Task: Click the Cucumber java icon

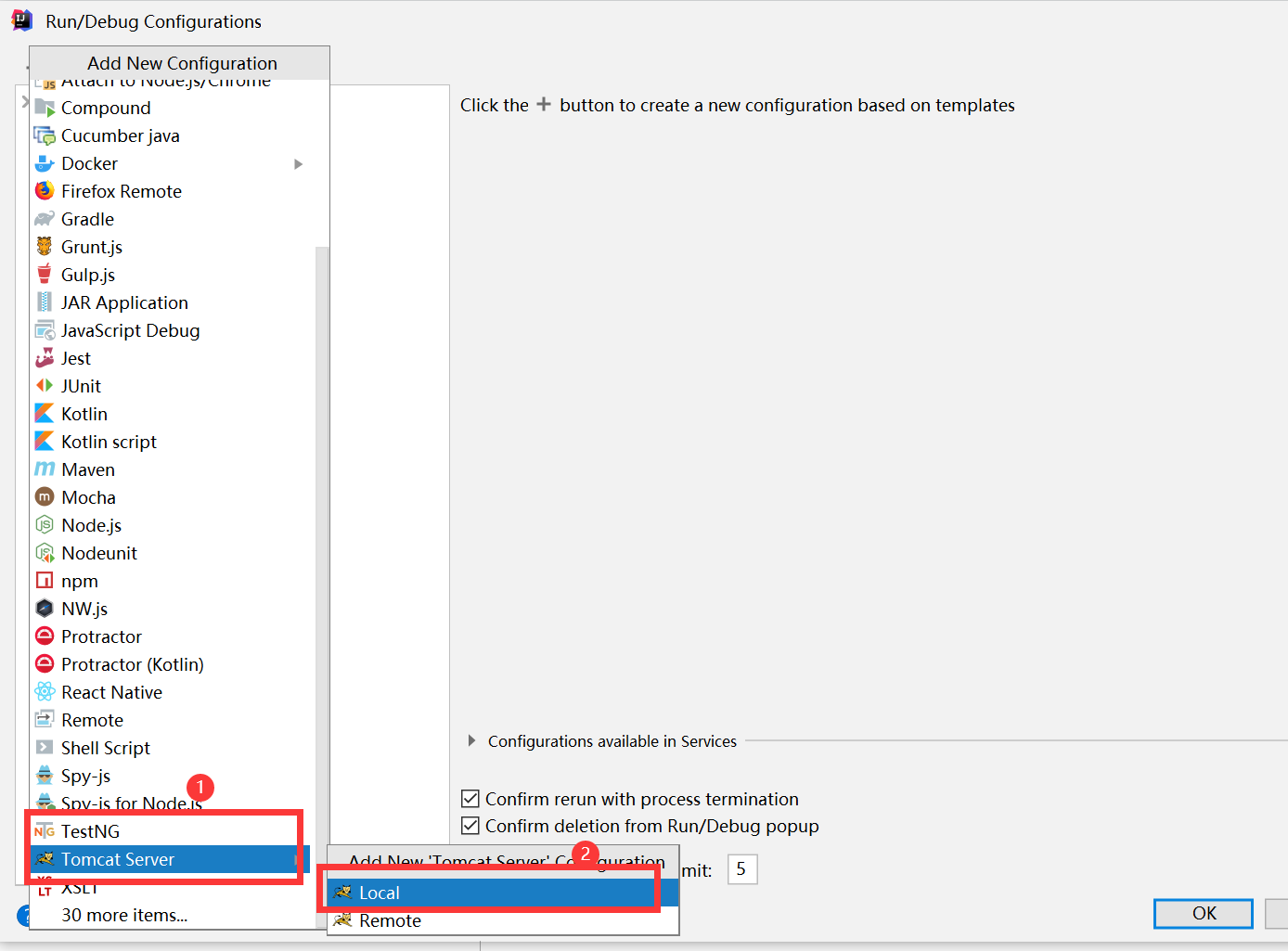Action: pos(45,135)
